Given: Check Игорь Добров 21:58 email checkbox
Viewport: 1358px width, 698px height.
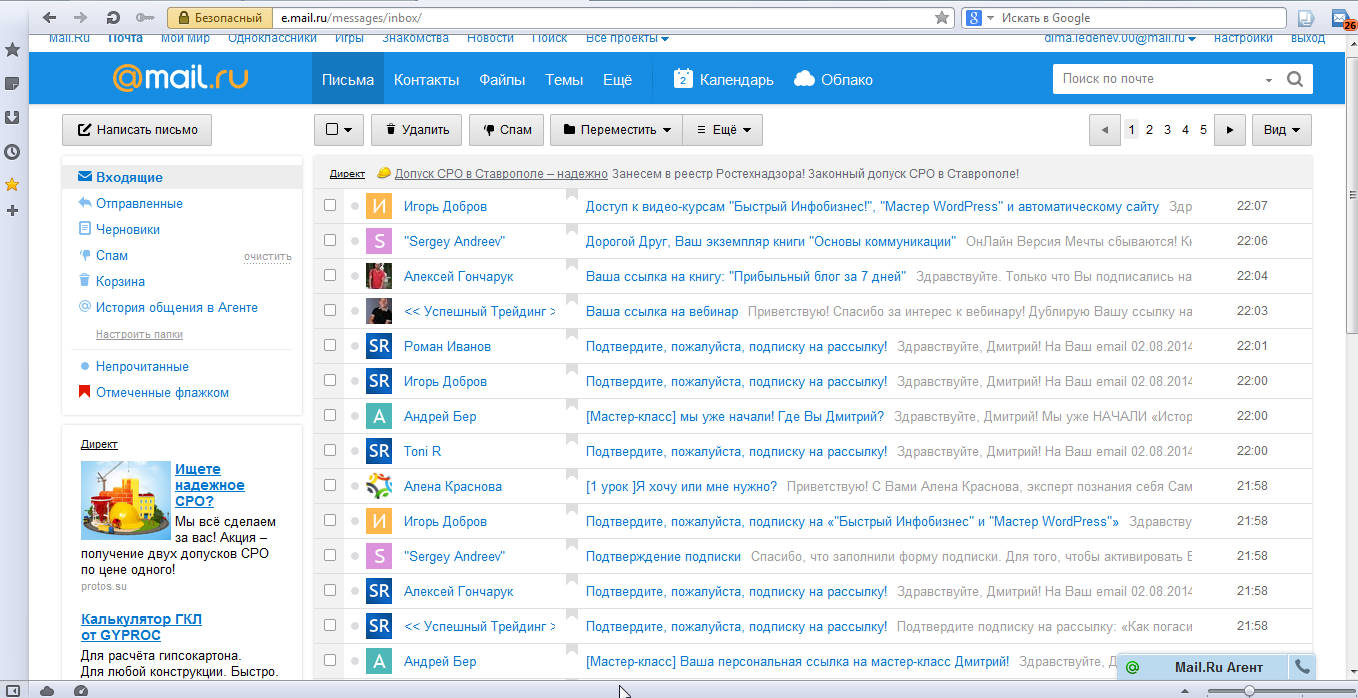Looking at the screenshot, I should click(x=330, y=521).
